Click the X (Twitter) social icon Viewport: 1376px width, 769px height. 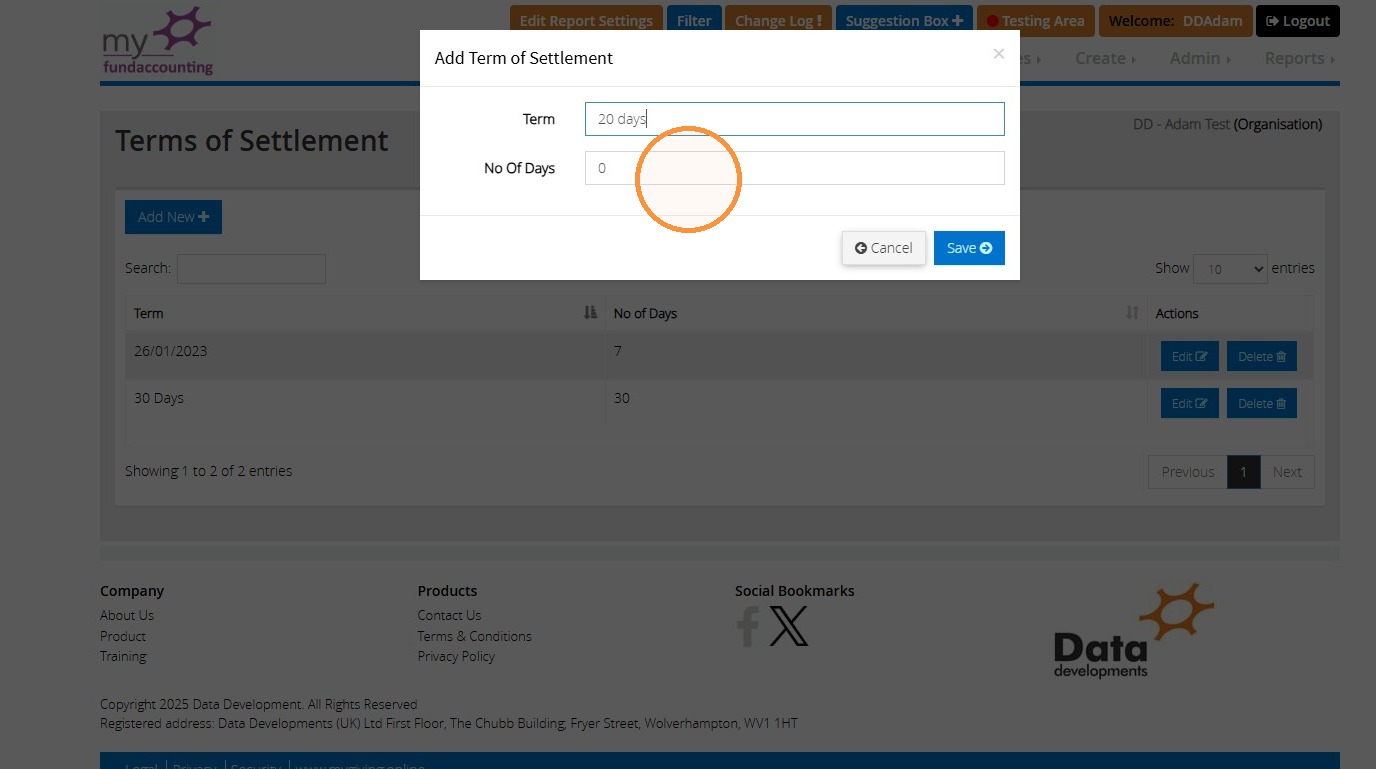pyautogui.click(x=789, y=626)
